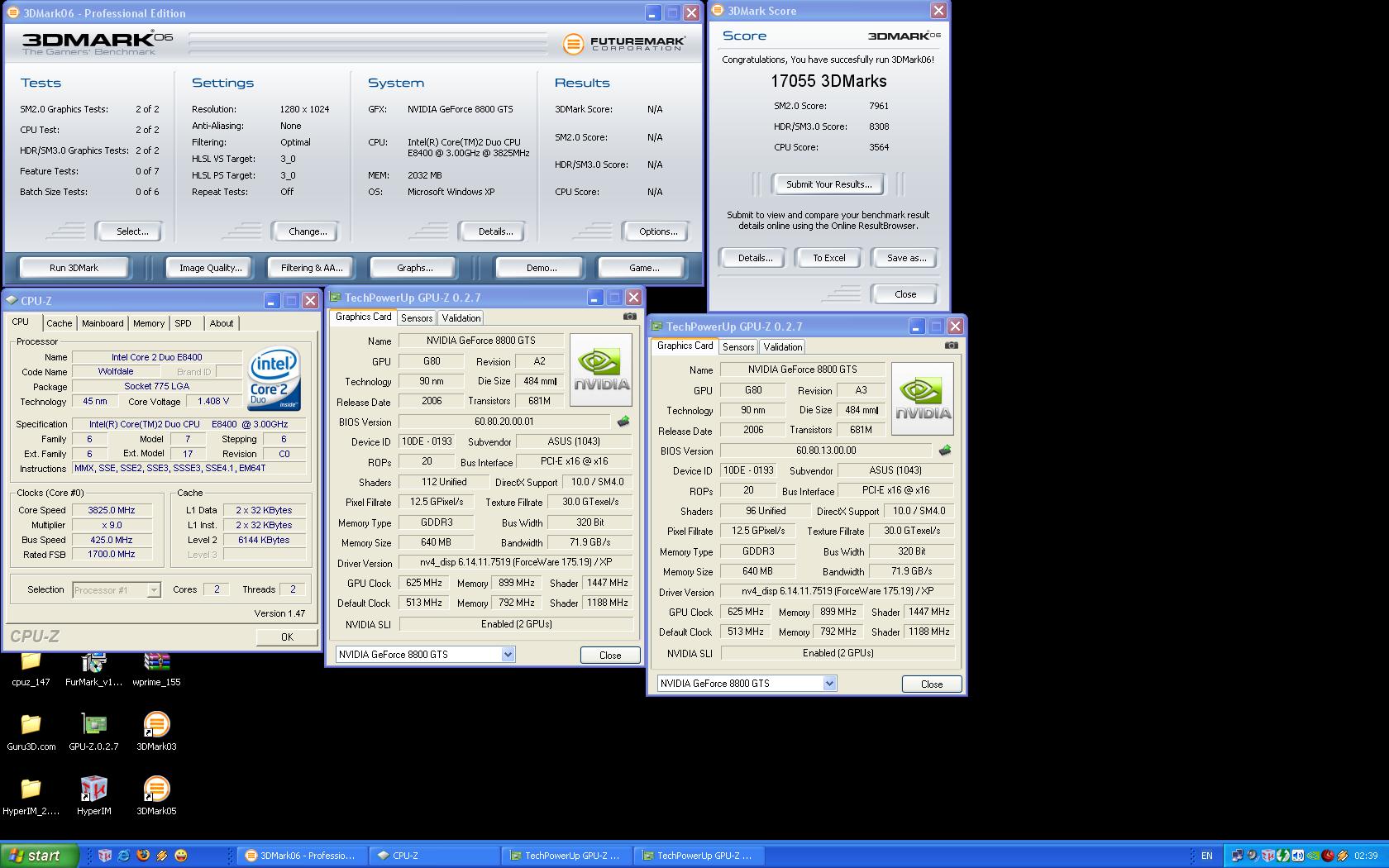
Task: Click the Run 3DMark button
Action: coord(74,268)
